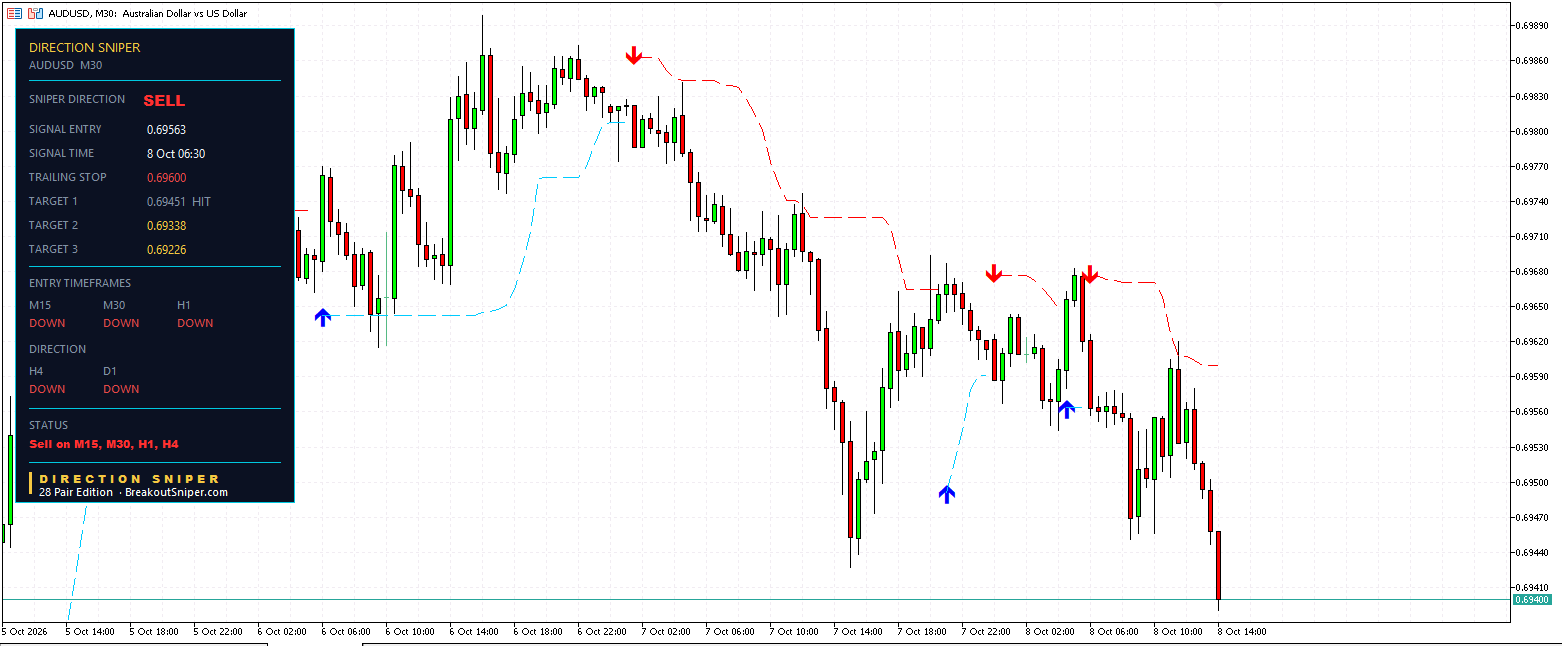Image resolution: width=1562 pixels, height=646 pixels.
Task: Click the 0.69500 price axis label
Action: [x=1533, y=482]
